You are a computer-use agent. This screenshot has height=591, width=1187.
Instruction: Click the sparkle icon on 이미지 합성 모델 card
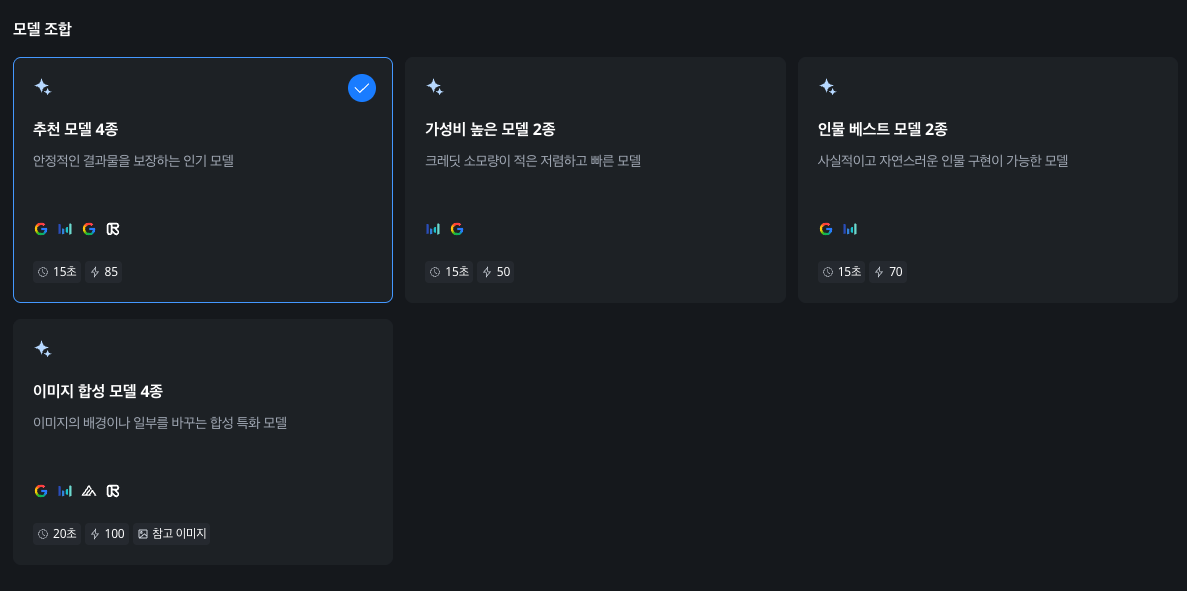pyautogui.click(x=42, y=349)
